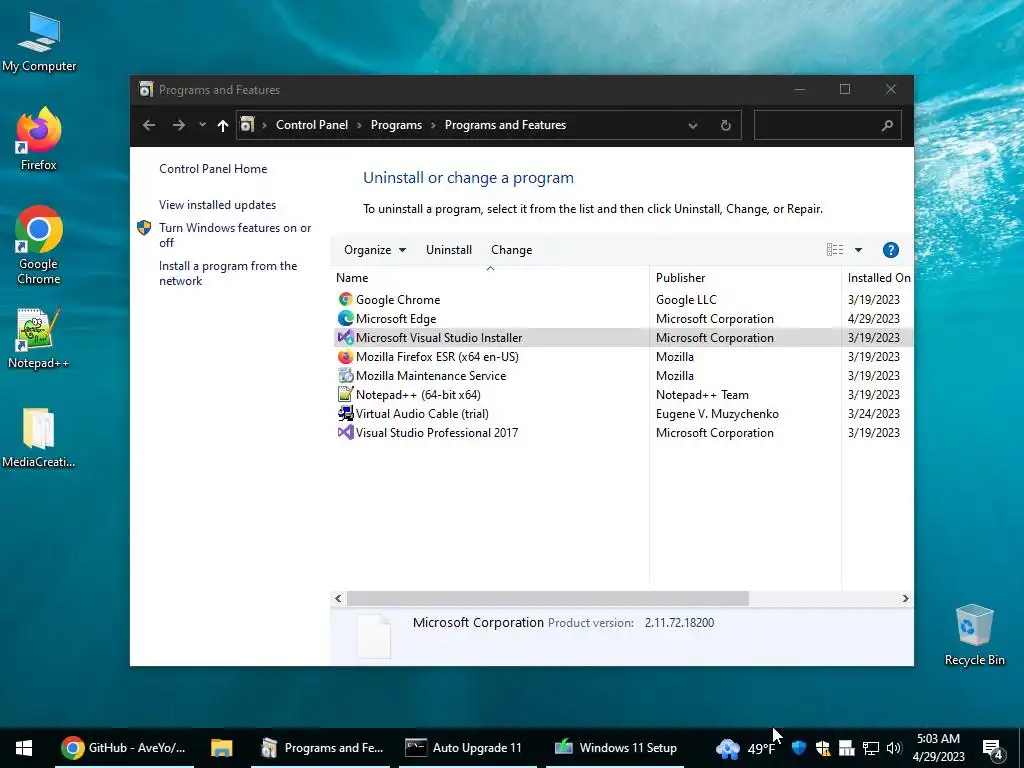This screenshot has width=1024, height=768.
Task: Switch to the Windows 11 Setup taskbar window
Action: coord(615,748)
